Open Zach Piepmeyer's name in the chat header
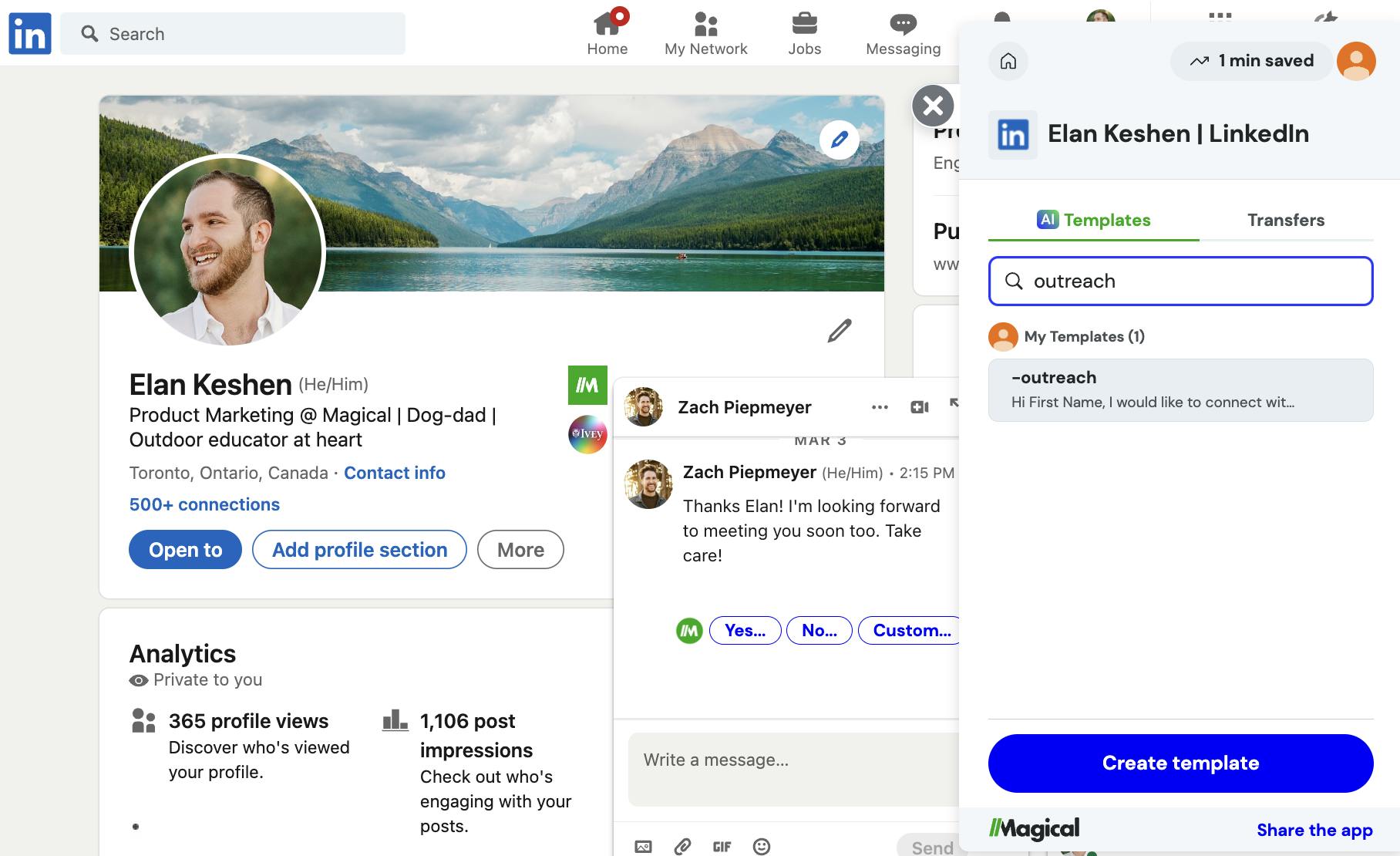 coord(744,407)
